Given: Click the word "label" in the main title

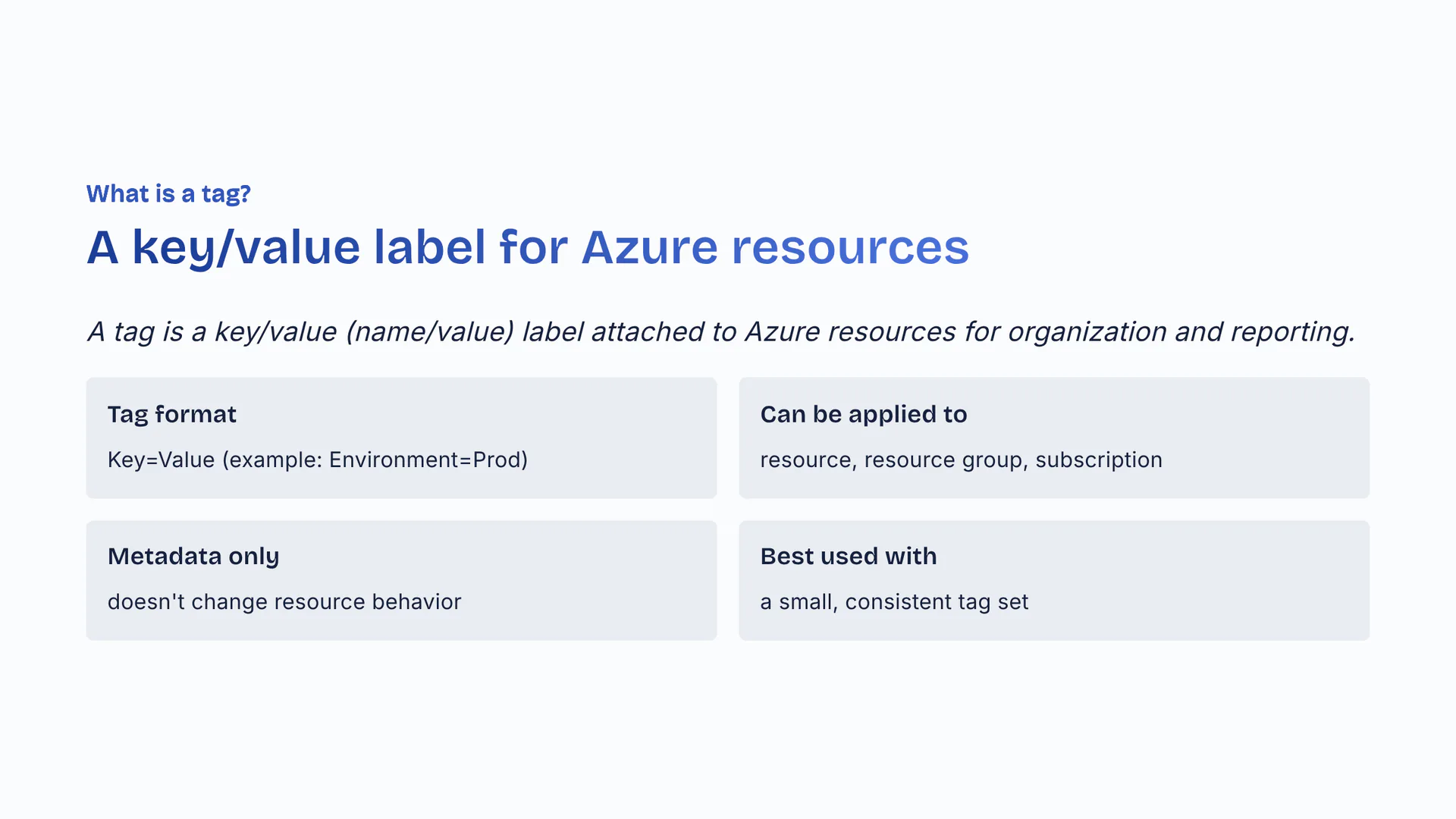Looking at the screenshot, I should click(x=429, y=247).
